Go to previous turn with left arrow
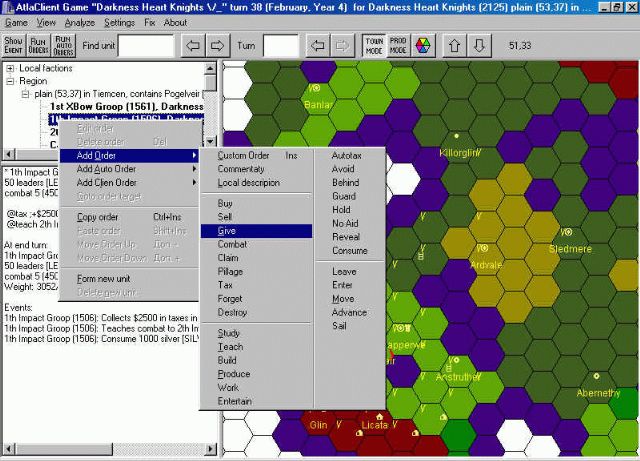 [x=318, y=45]
